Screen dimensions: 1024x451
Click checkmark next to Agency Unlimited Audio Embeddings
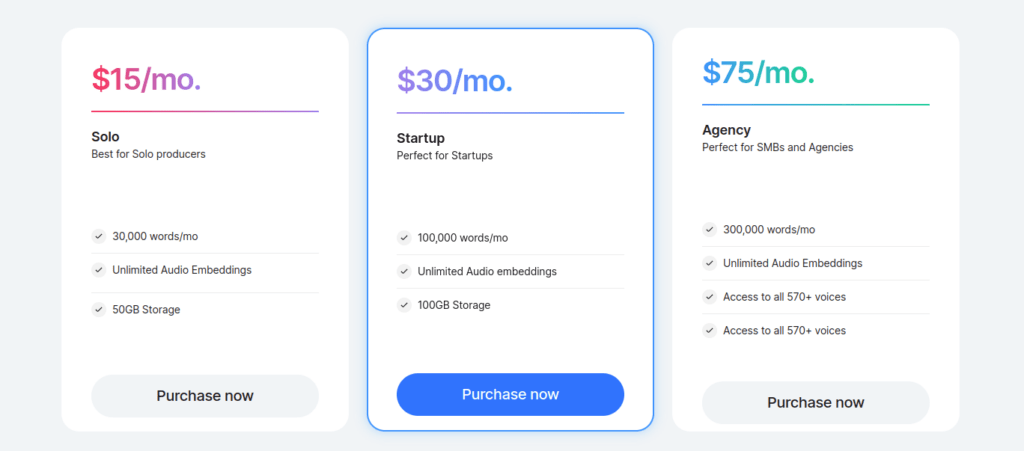[709, 263]
